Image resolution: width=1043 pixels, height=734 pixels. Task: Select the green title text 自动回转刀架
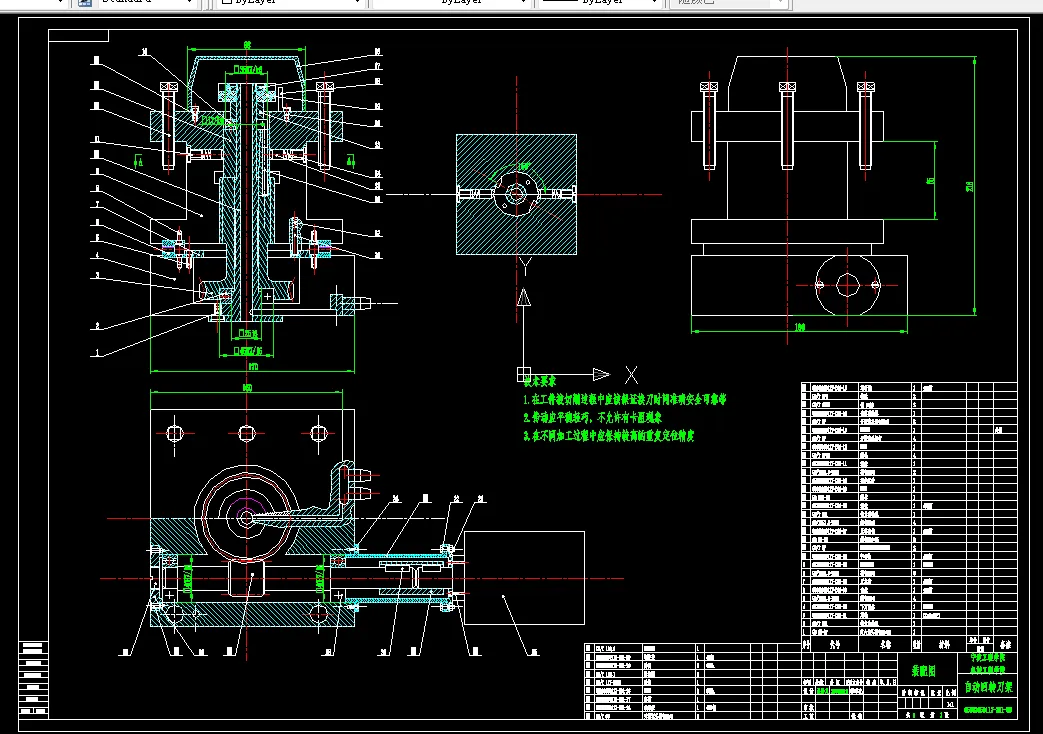(x=988, y=687)
